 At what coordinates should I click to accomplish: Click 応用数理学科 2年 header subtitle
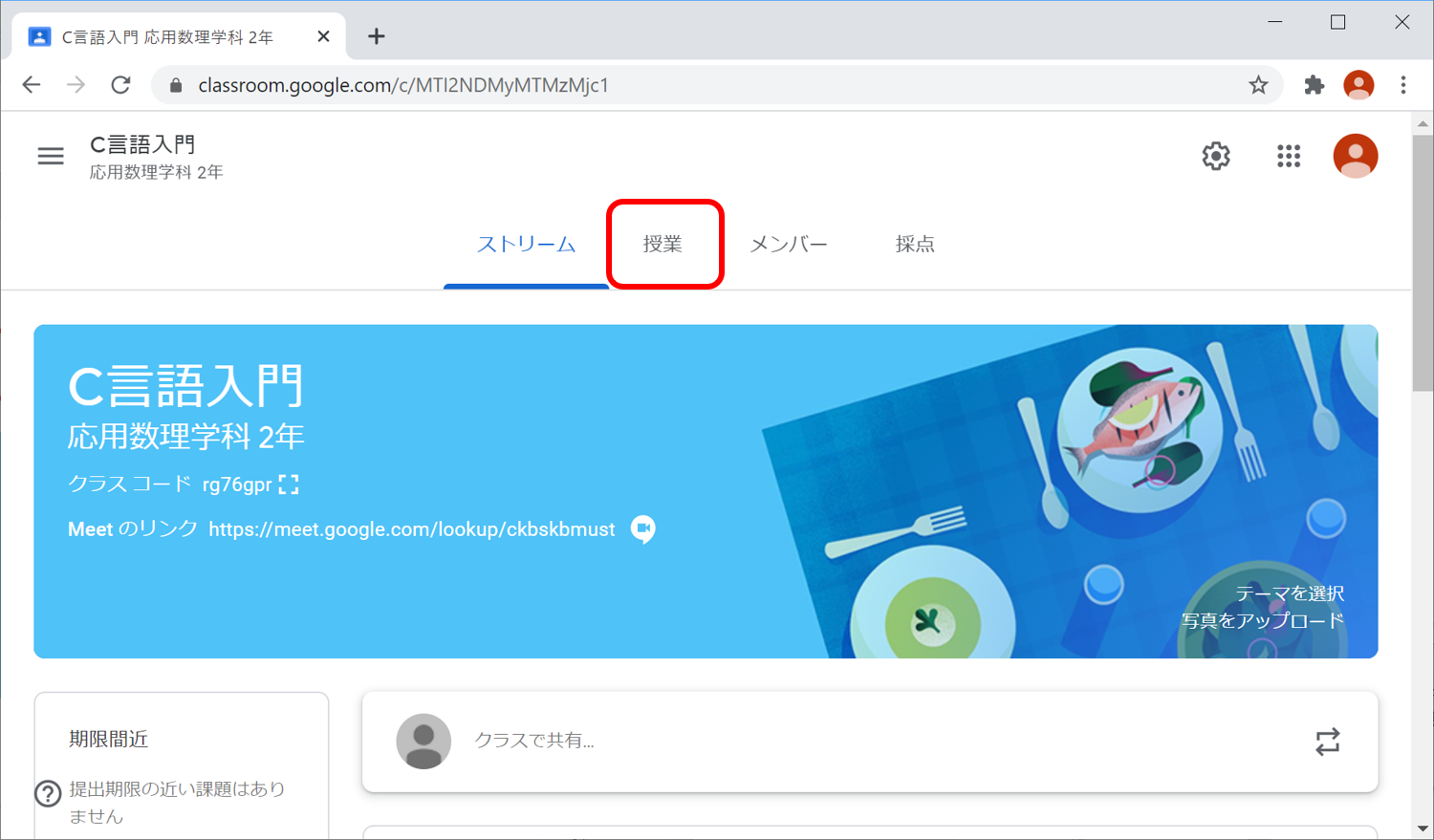[x=156, y=173]
